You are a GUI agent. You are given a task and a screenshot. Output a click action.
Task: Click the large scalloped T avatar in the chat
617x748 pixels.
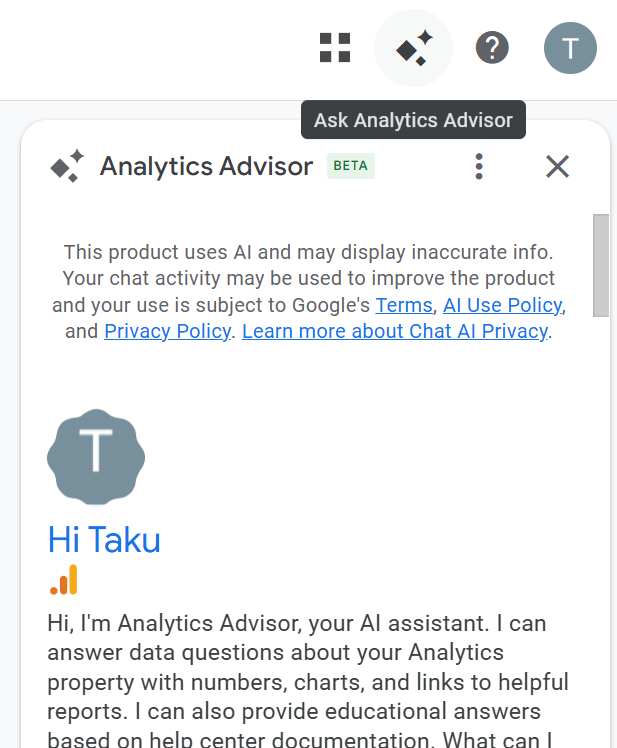(96, 456)
